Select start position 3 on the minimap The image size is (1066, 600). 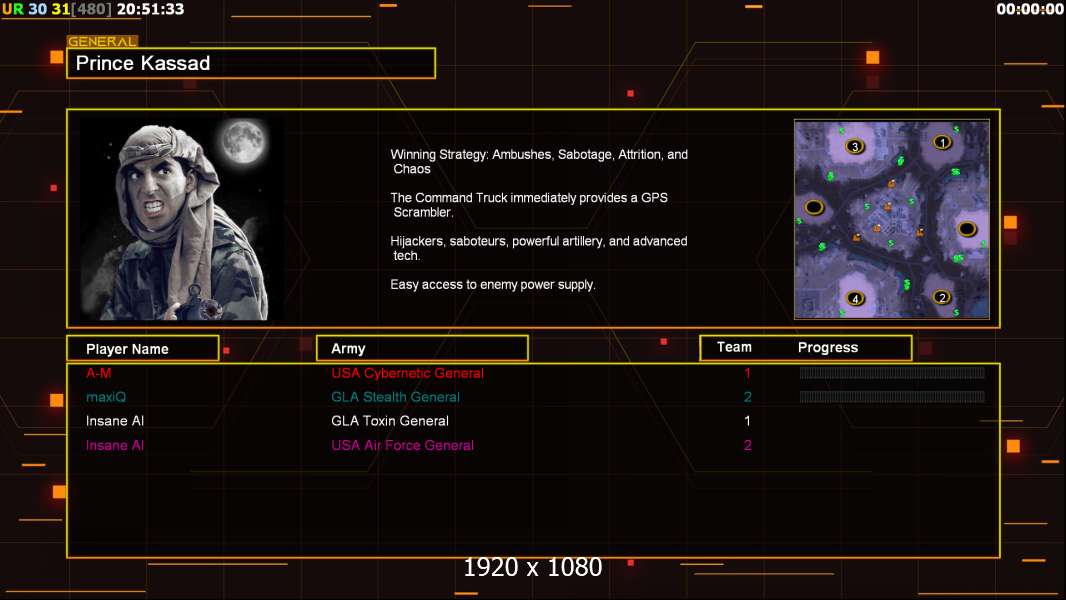point(855,146)
